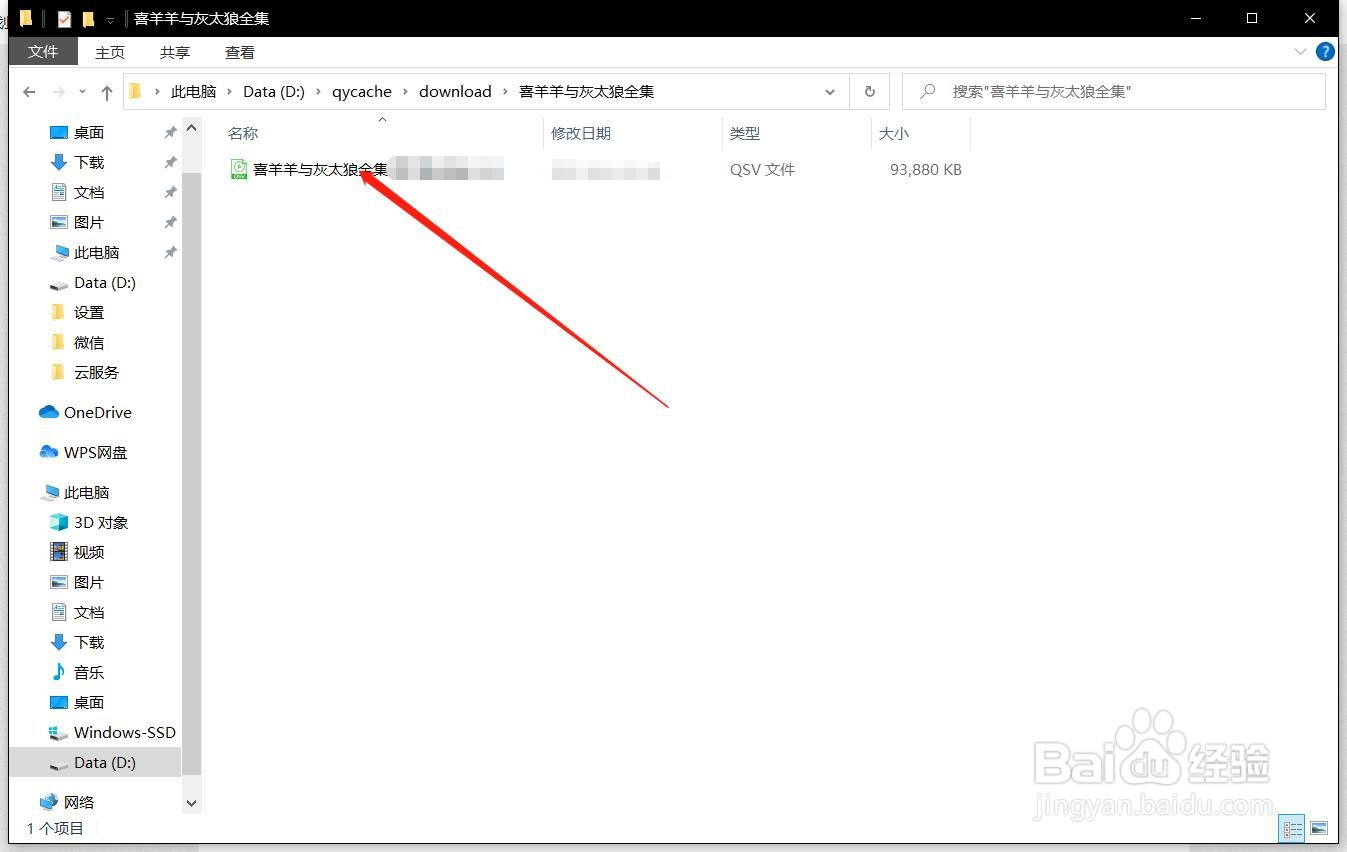Go back using the Back arrow
This screenshot has width=1347, height=852.
pos(29,92)
